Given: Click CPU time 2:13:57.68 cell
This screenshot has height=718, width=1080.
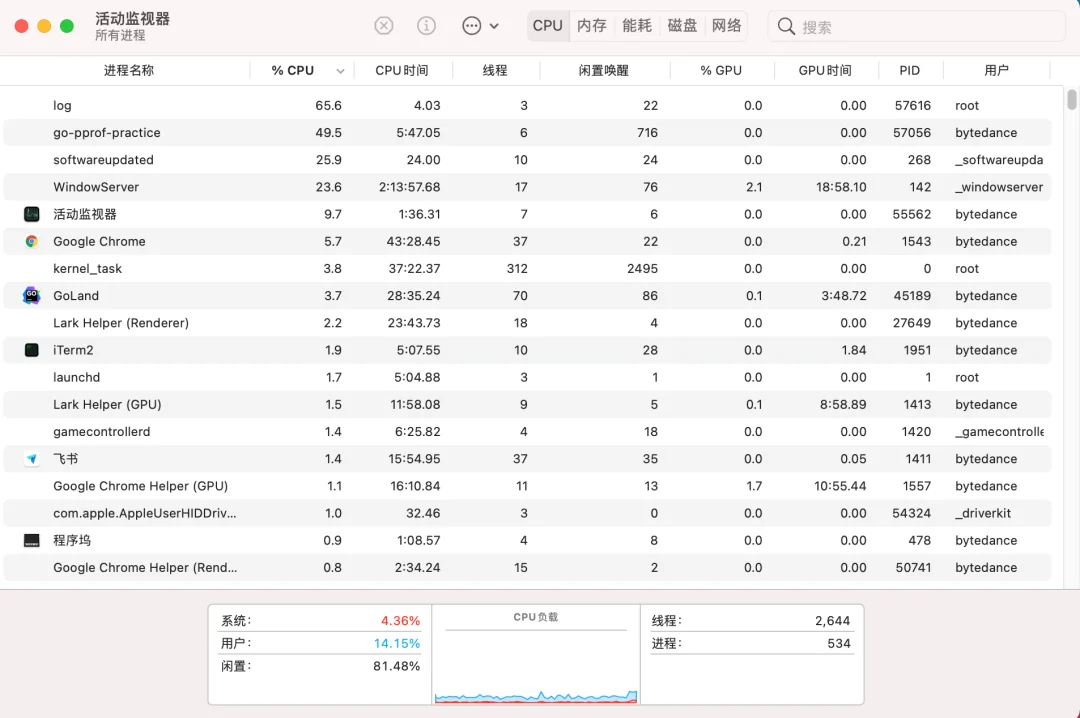Looking at the screenshot, I should tap(409, 187).
